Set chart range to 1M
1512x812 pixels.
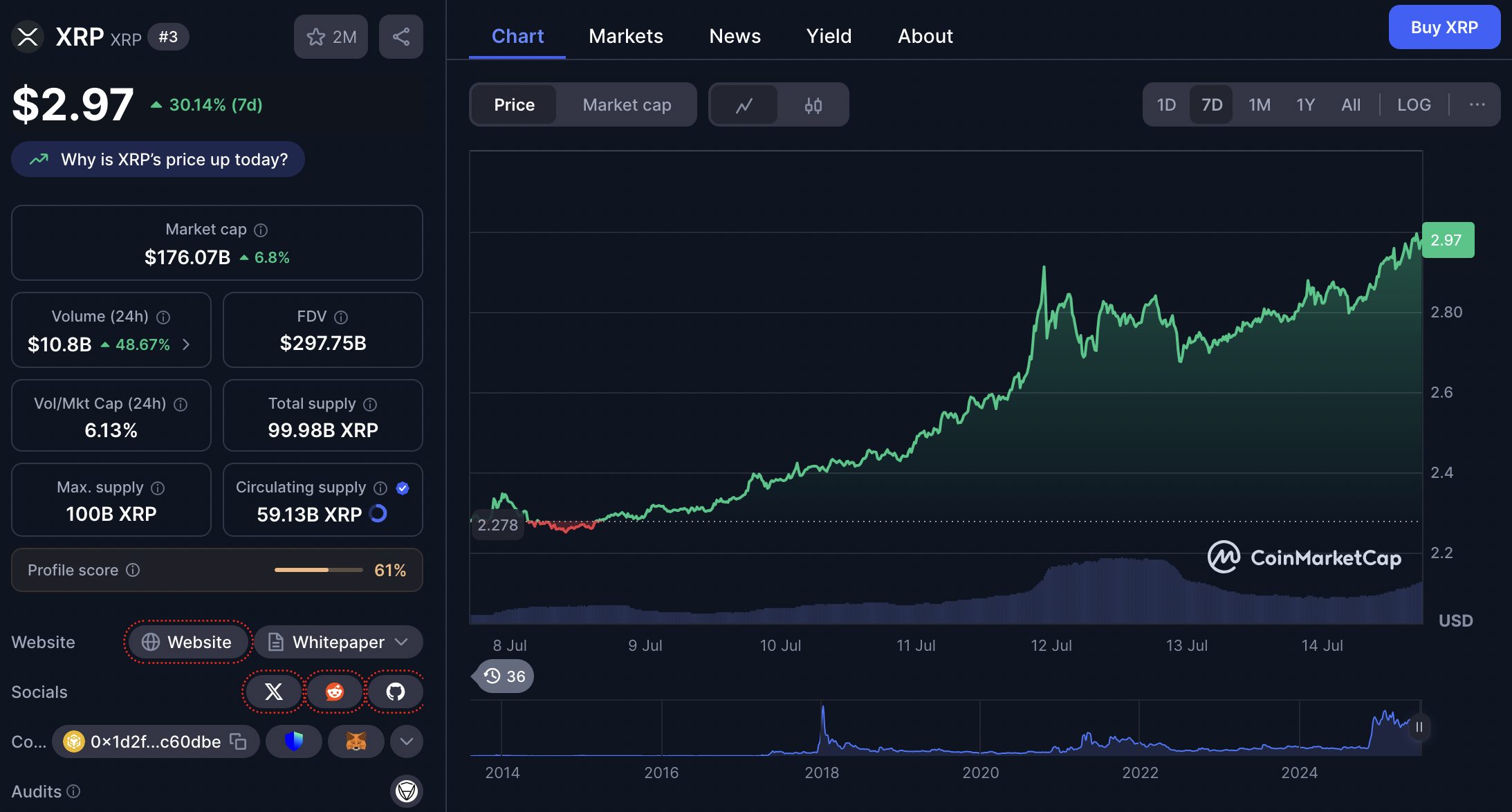click(1260, 104)
